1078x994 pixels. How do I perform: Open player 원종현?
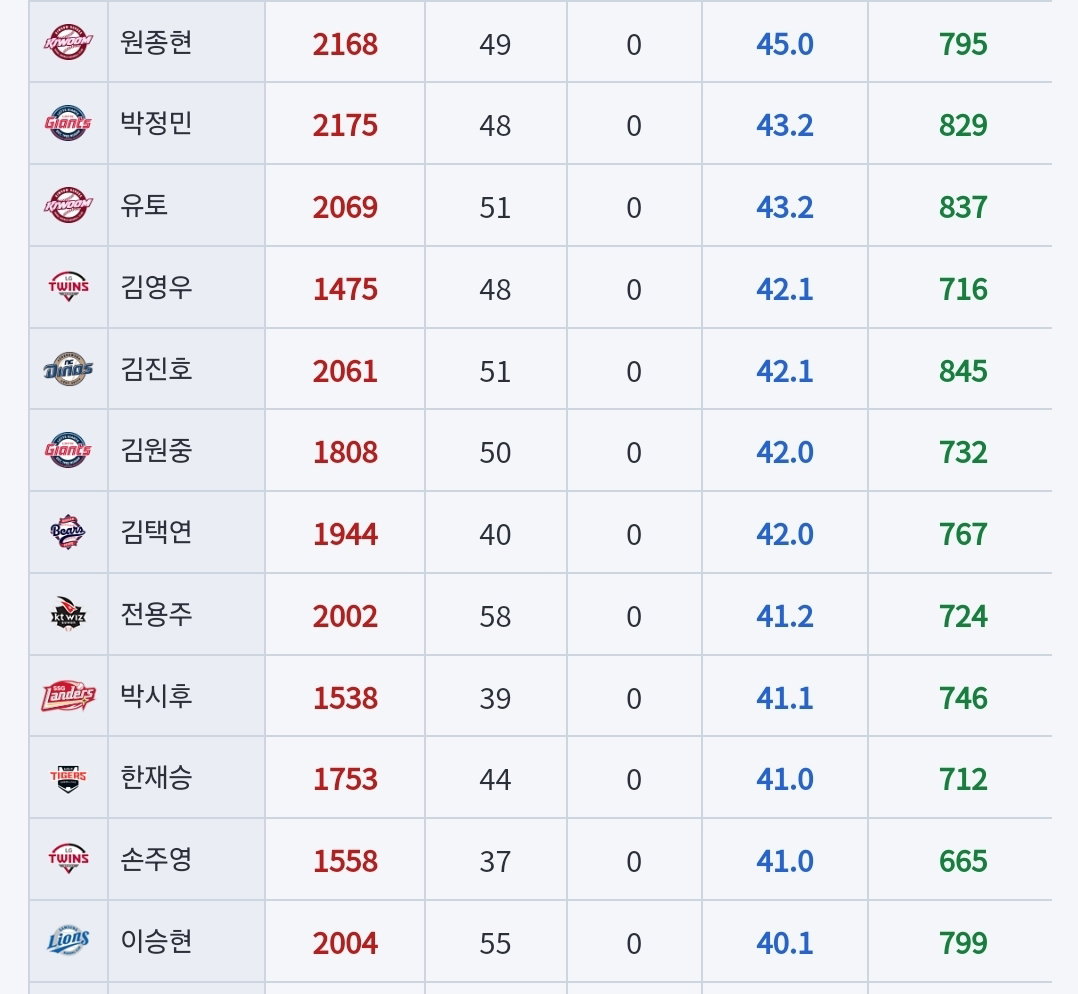tap(156, 43)
